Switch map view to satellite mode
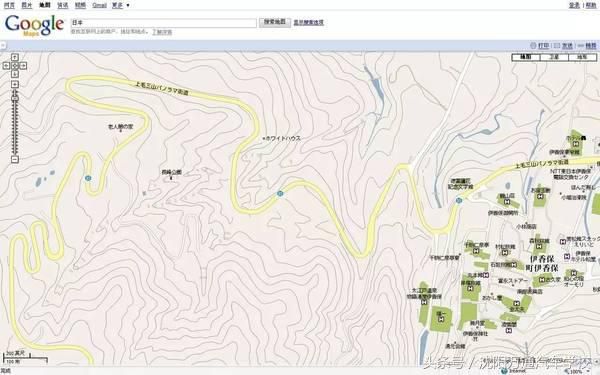 pyautogui.click(x=554, y=57)
